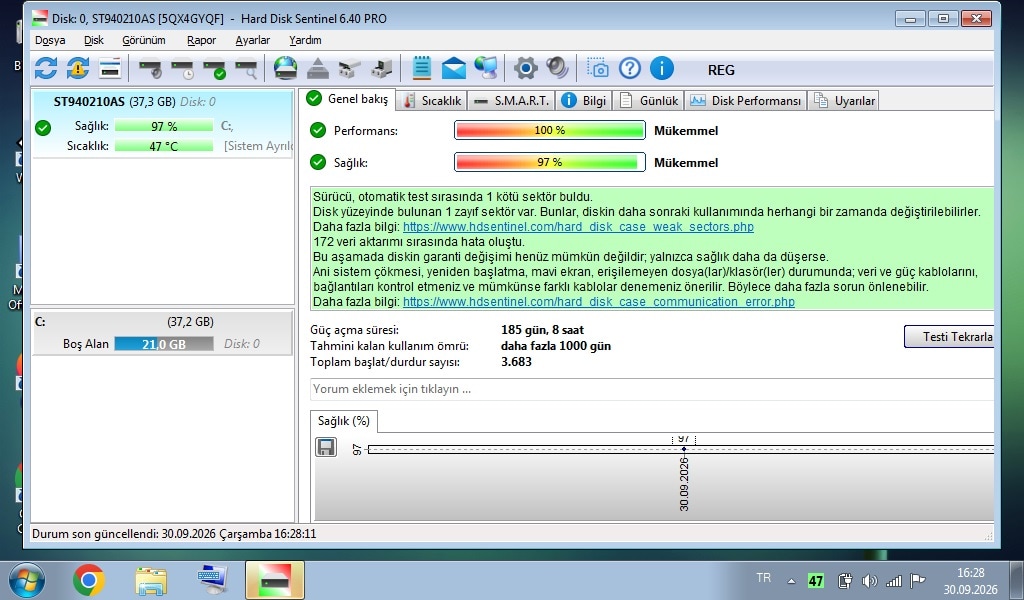Click the 47 temperature tray icon
Viewport: 1024px width, 600px height.
[816, 581]
